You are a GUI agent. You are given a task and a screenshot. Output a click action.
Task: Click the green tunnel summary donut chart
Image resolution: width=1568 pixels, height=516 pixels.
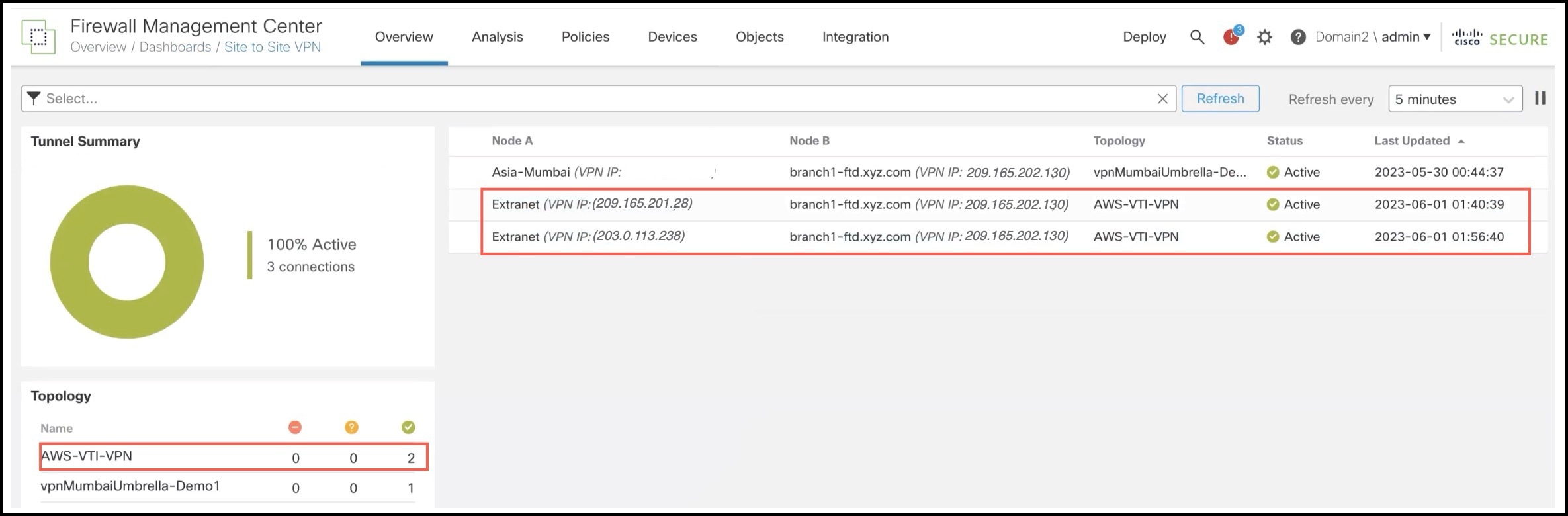pos(126,262)
